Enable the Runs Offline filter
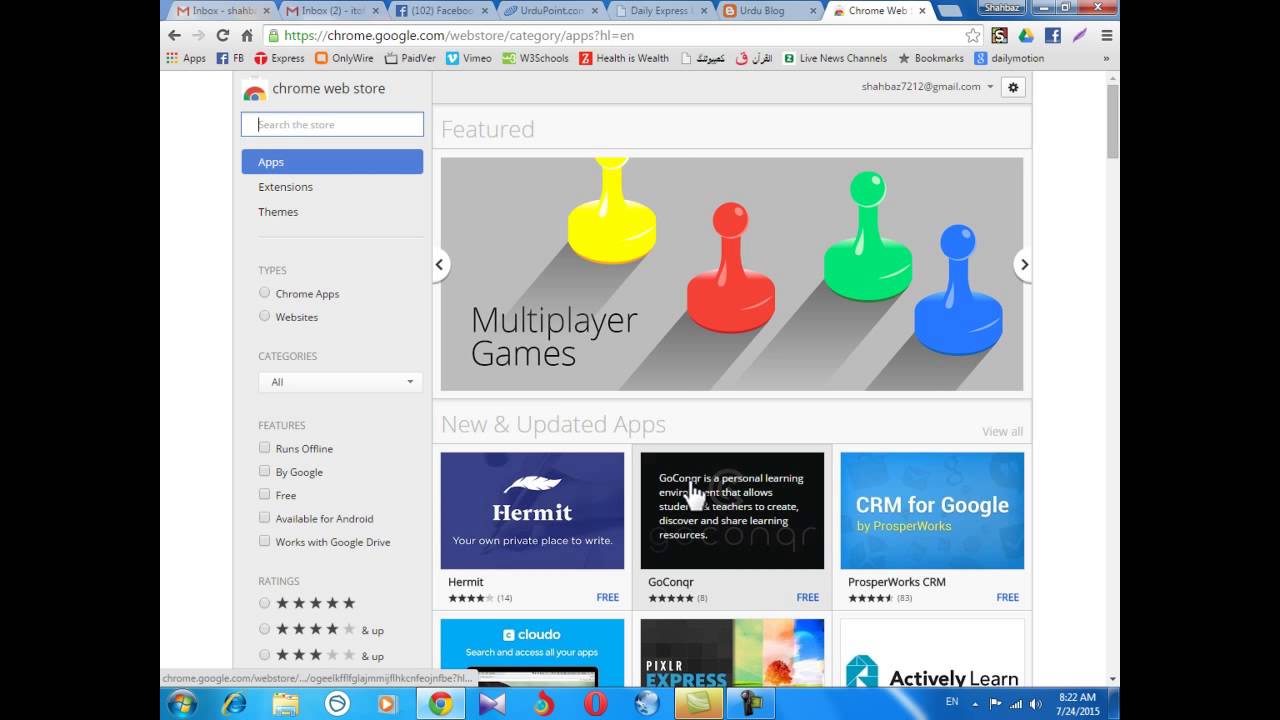 [x=264, y=448]
